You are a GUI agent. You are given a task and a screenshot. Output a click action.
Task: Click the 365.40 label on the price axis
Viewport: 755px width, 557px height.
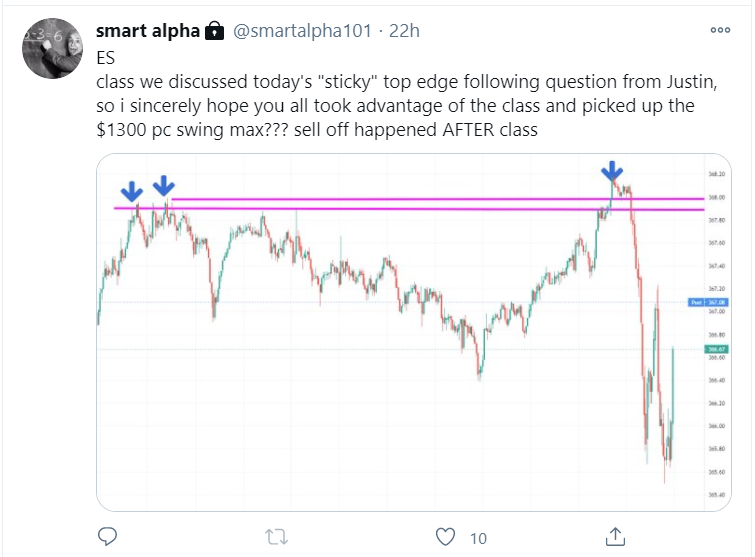[x=718, y=493]
